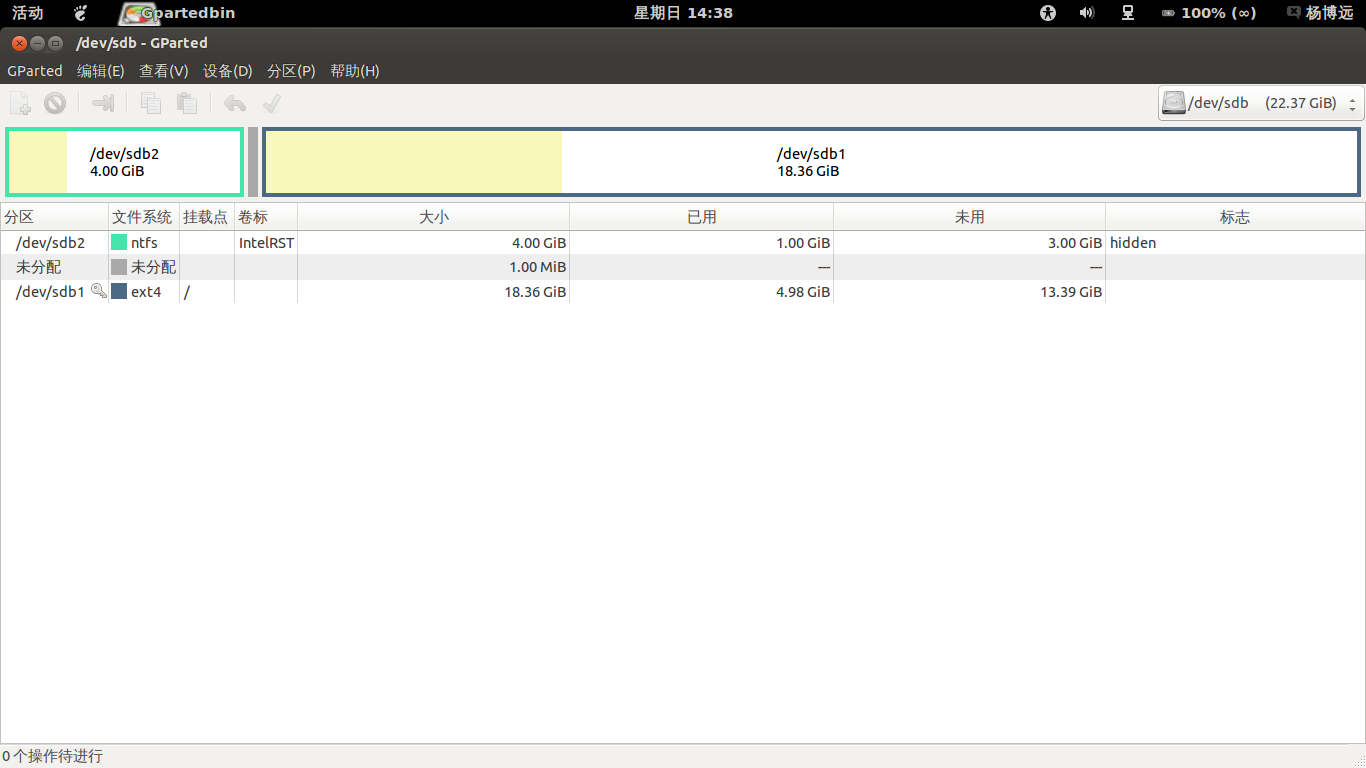The height and width of the screenshot is (768, 1366).
Task: Open the 分区(P) menu
Action: click(x=291, y=71)
